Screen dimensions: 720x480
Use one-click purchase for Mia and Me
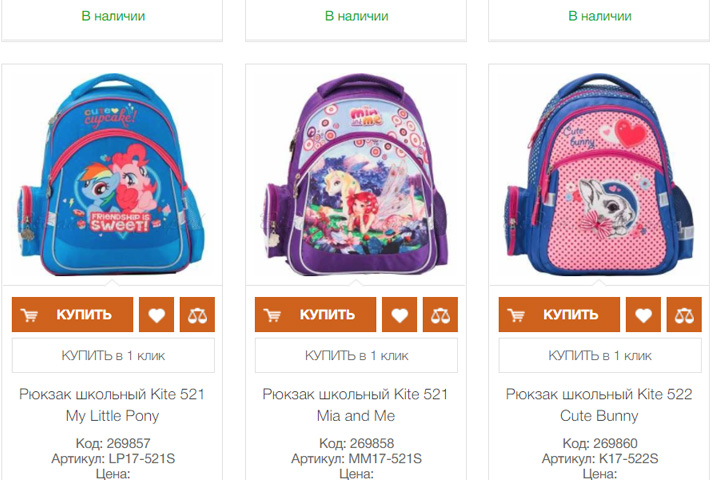pos(356,356)
